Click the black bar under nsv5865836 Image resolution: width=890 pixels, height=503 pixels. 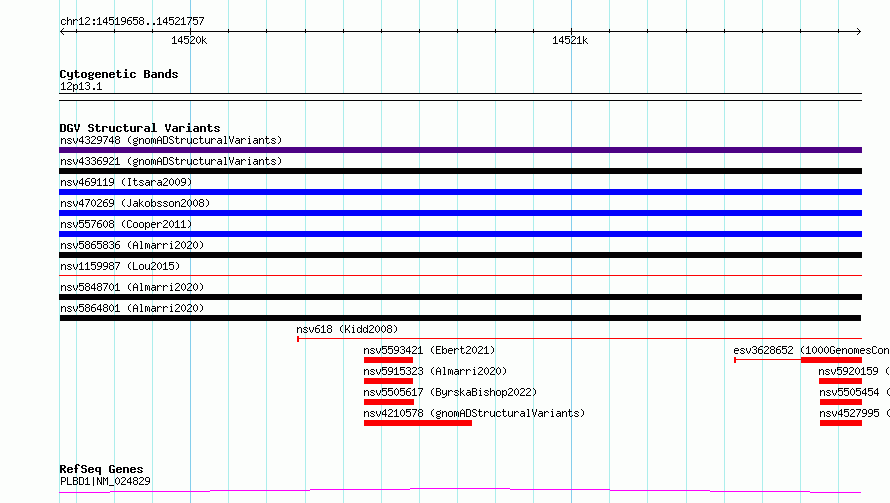click(x=460, y=255)
